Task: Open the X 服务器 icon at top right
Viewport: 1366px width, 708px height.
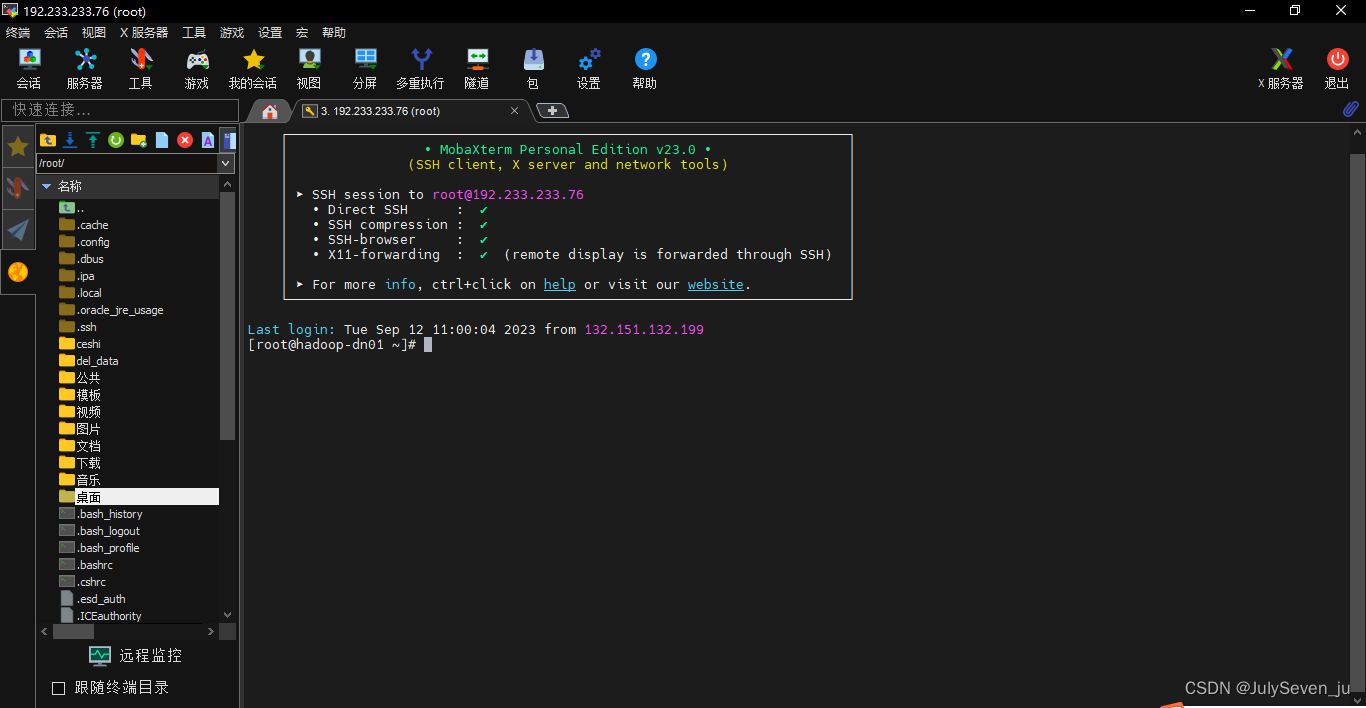Action: [1280, 68]
